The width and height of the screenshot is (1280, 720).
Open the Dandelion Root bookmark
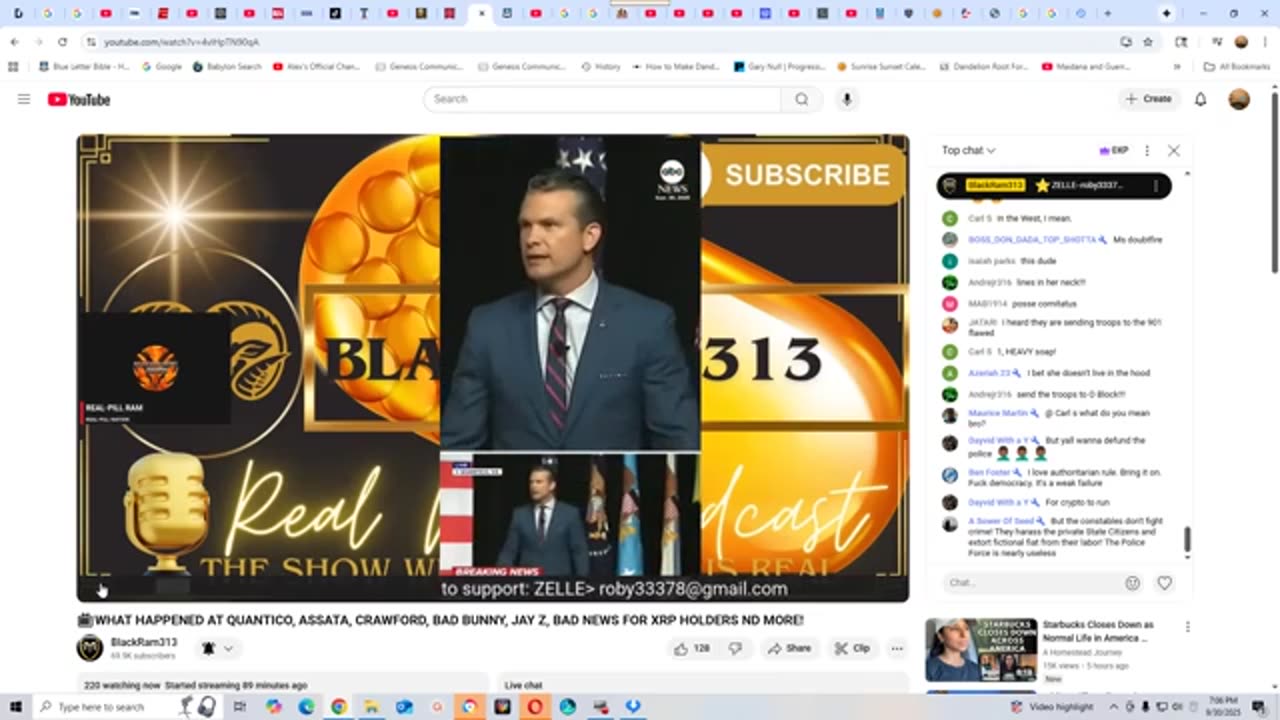pos(984,67)
